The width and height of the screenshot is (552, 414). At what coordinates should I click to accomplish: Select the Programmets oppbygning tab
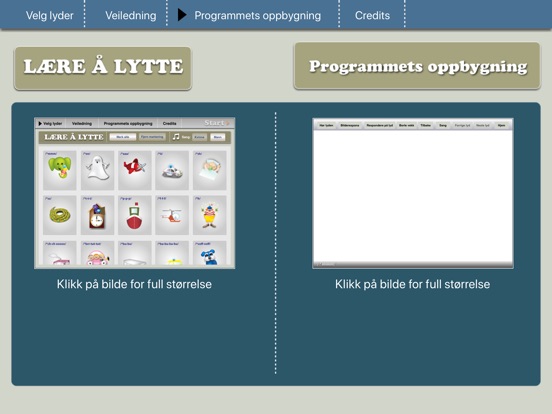pos(257,15)
